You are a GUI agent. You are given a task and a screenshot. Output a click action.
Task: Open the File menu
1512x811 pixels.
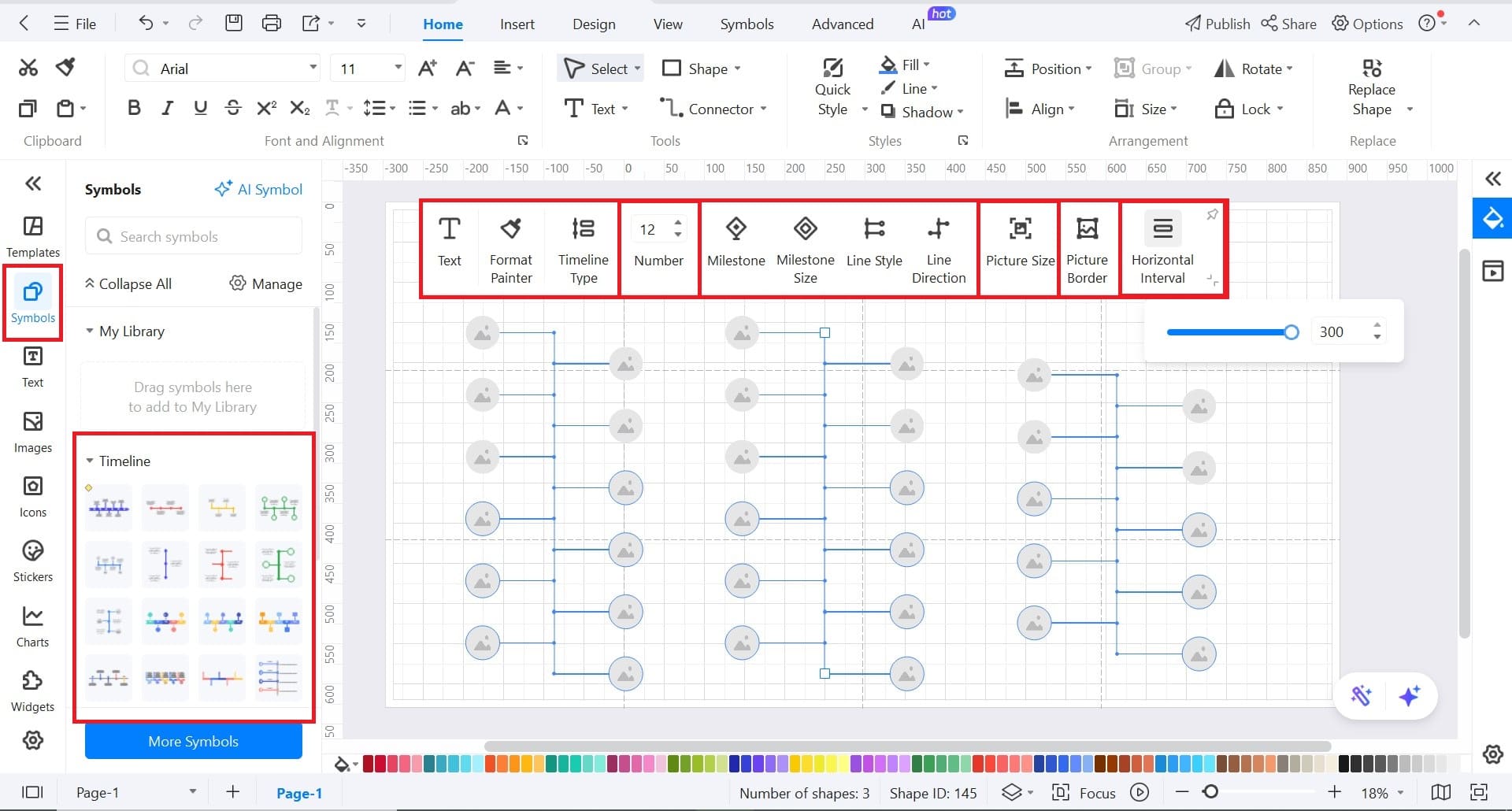point(75,24)
